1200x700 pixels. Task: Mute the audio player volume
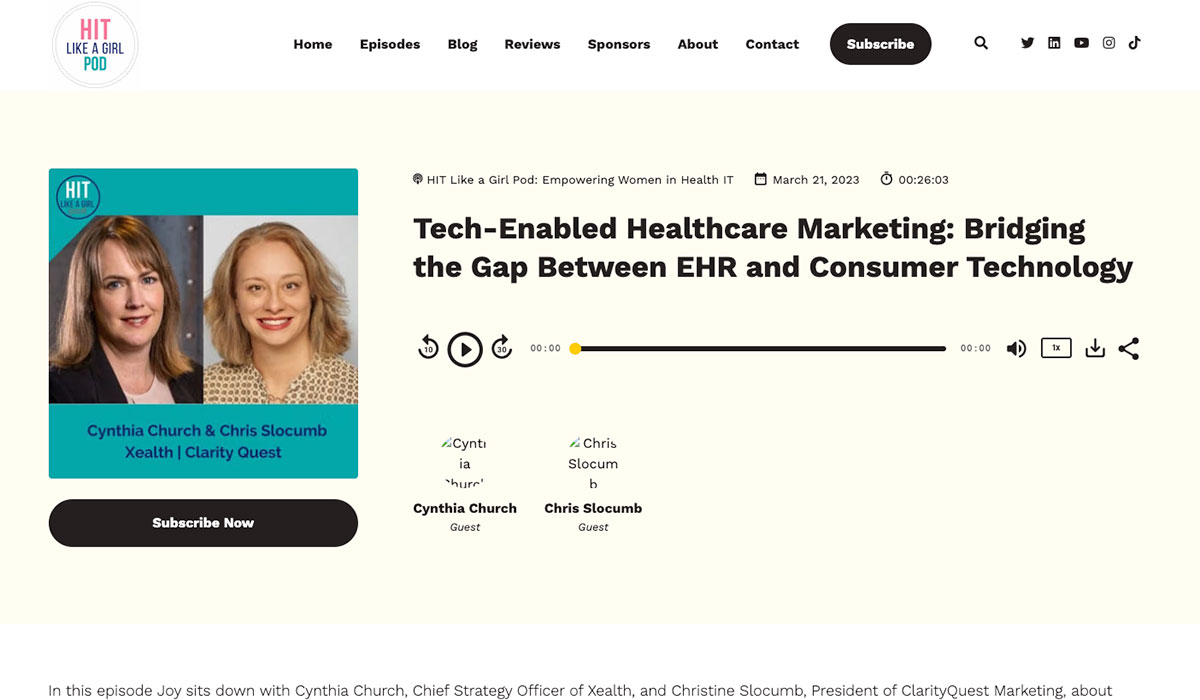coord(1016,348)
